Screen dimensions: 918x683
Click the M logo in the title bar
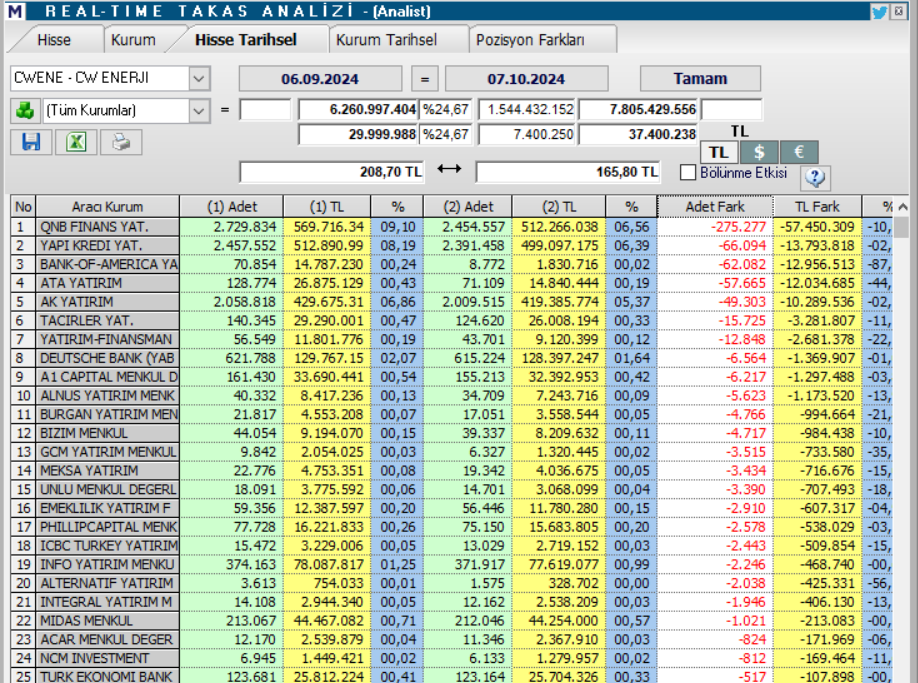pyautogui.click(x=14, y=11)
